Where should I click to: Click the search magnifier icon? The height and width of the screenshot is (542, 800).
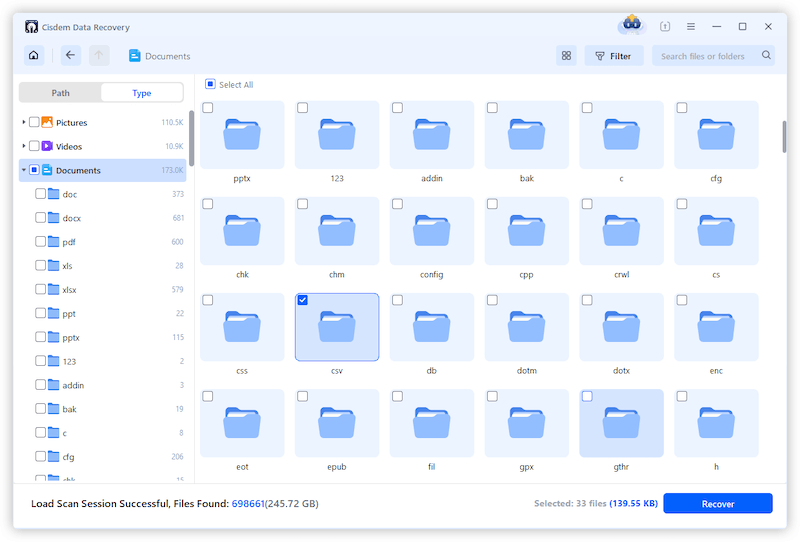(766, 55)
